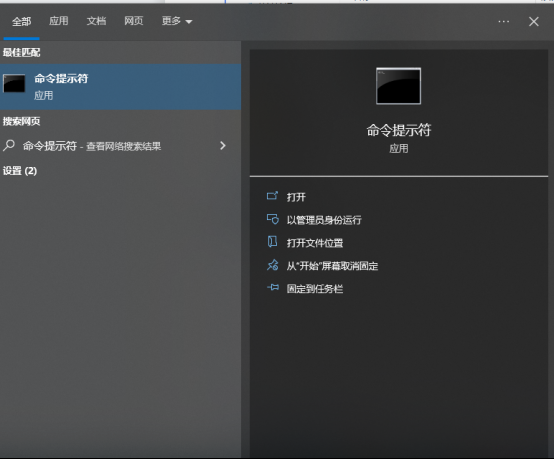
Task: Open the three-dots options menu
Action: [503, 22]
